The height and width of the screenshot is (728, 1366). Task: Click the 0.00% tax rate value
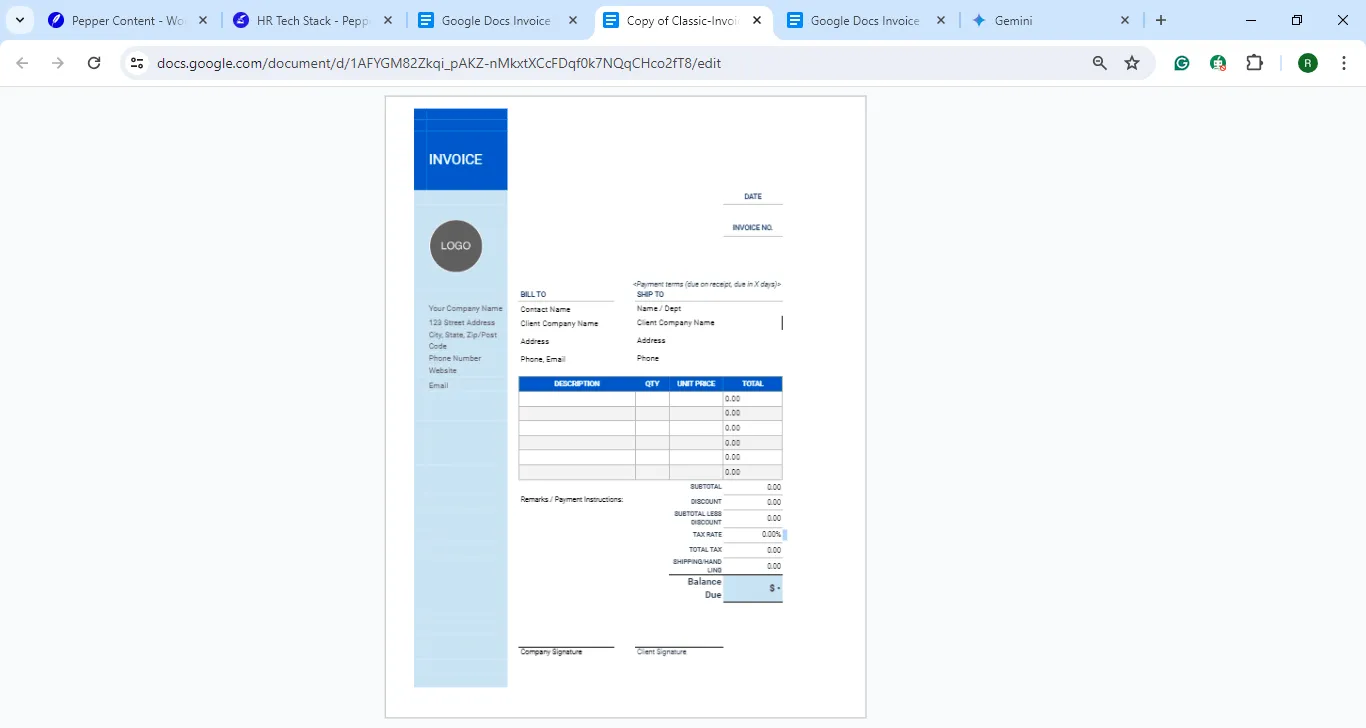pos(771,535)
